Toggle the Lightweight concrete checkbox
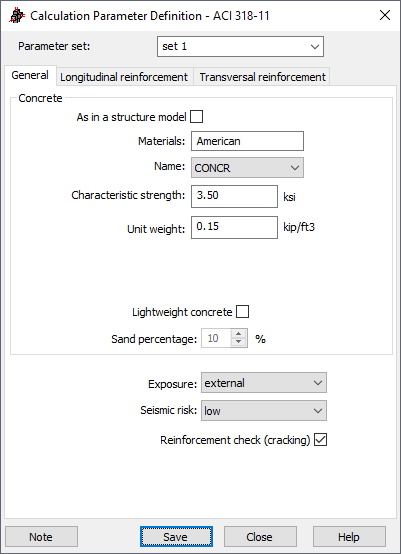The image size is (401, 554). click(x=242, y=312)
